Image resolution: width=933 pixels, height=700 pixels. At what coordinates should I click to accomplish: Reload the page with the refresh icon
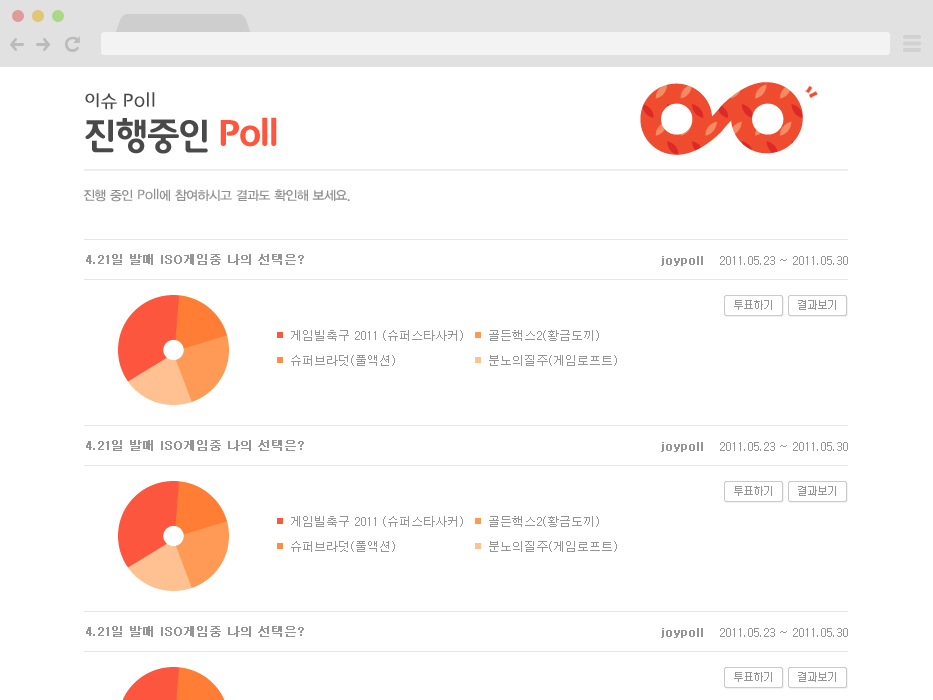pos(72,44)
